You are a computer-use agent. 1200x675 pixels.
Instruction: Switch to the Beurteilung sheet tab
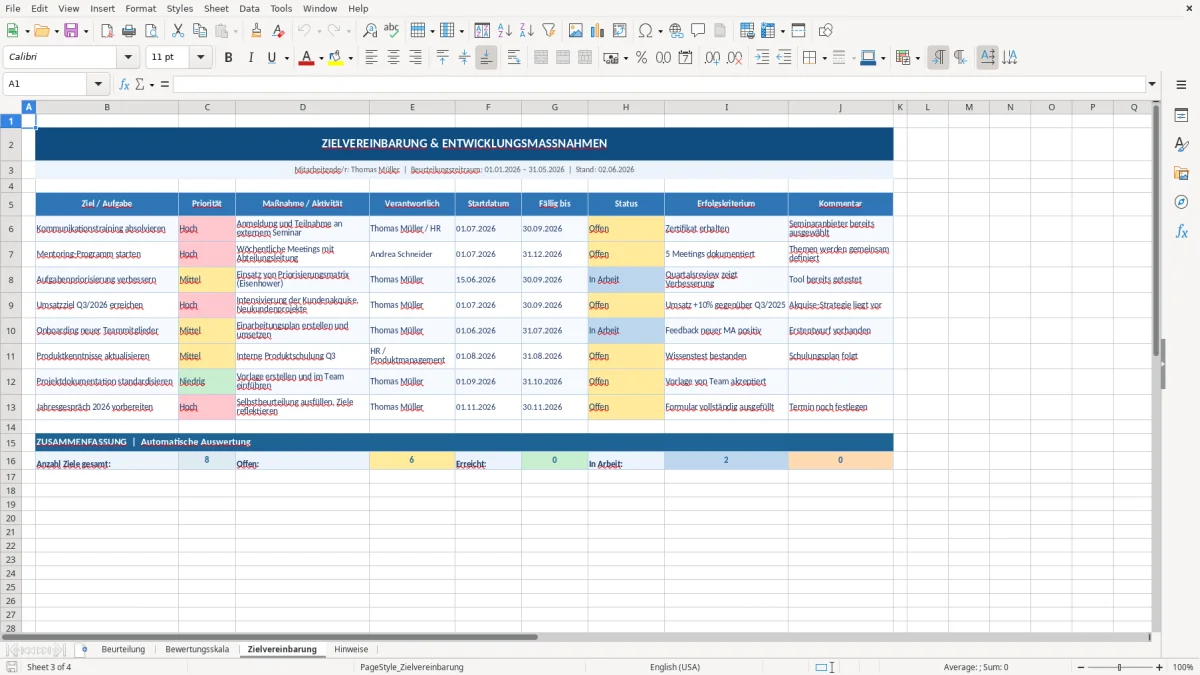(123, 649)
